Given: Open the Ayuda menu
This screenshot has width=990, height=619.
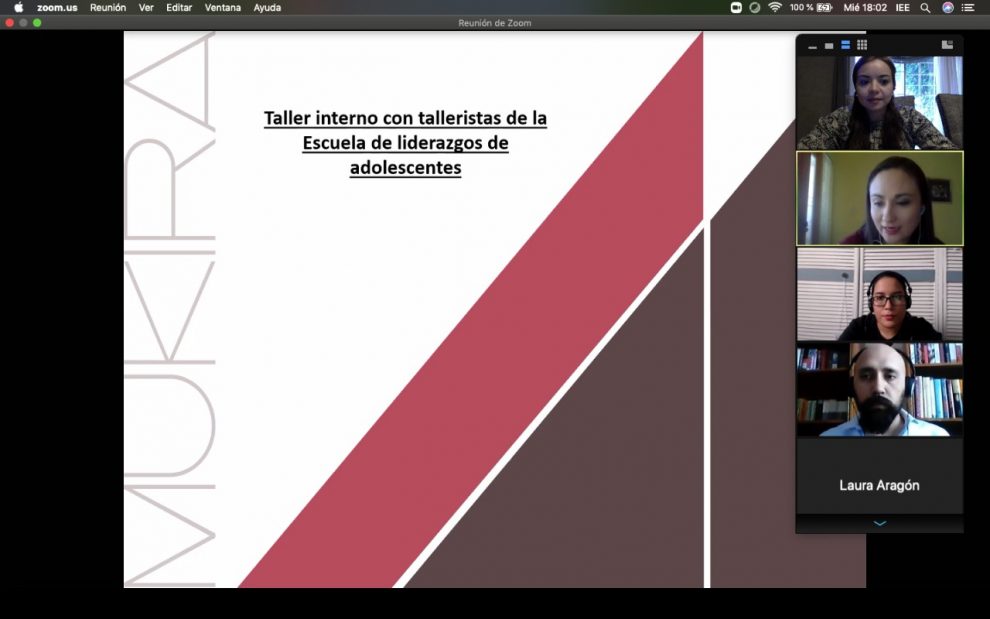Looking at the screenshot, I should 267,7.
